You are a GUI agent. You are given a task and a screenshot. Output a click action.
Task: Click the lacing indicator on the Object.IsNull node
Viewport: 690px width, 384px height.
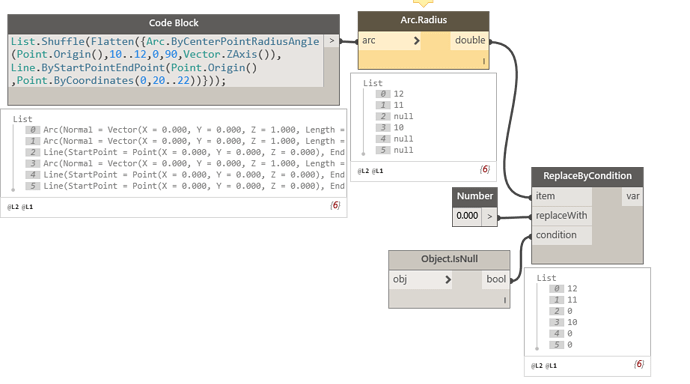click(x=504, y=300)
